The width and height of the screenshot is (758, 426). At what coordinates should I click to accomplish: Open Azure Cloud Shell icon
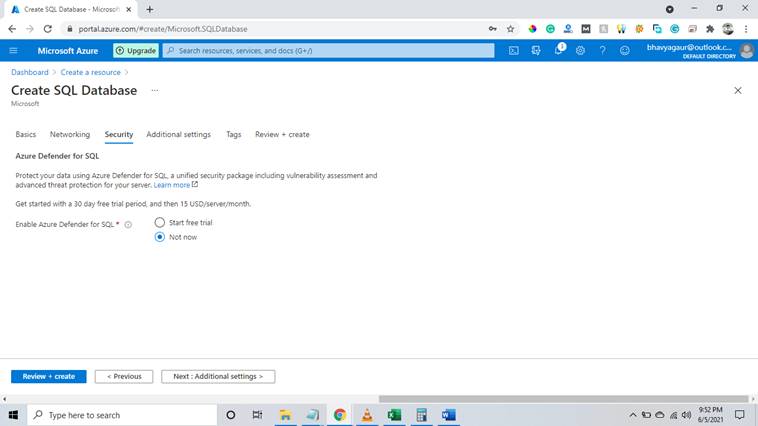point(513,50)
